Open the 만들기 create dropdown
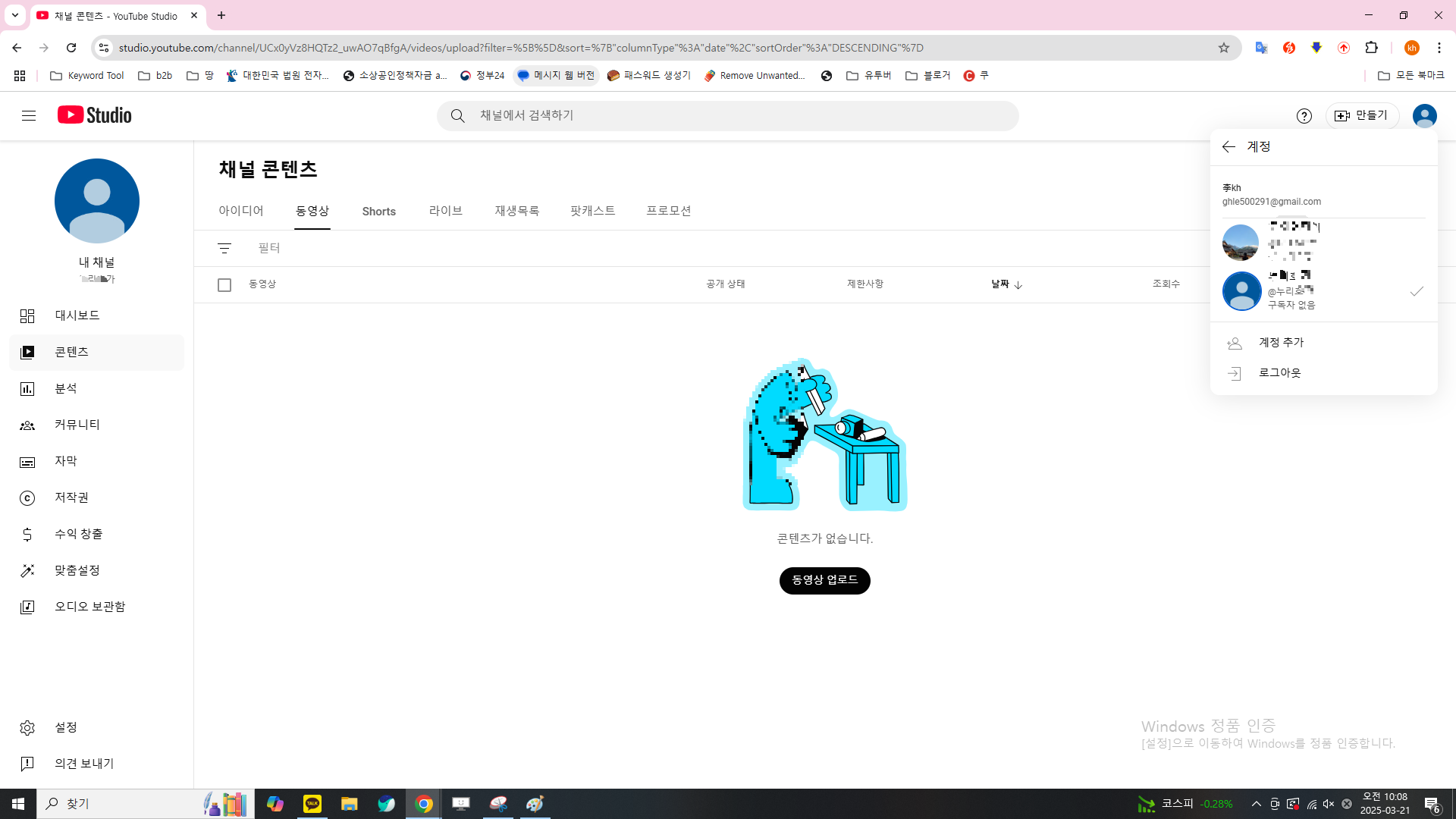 point(1362,115)
